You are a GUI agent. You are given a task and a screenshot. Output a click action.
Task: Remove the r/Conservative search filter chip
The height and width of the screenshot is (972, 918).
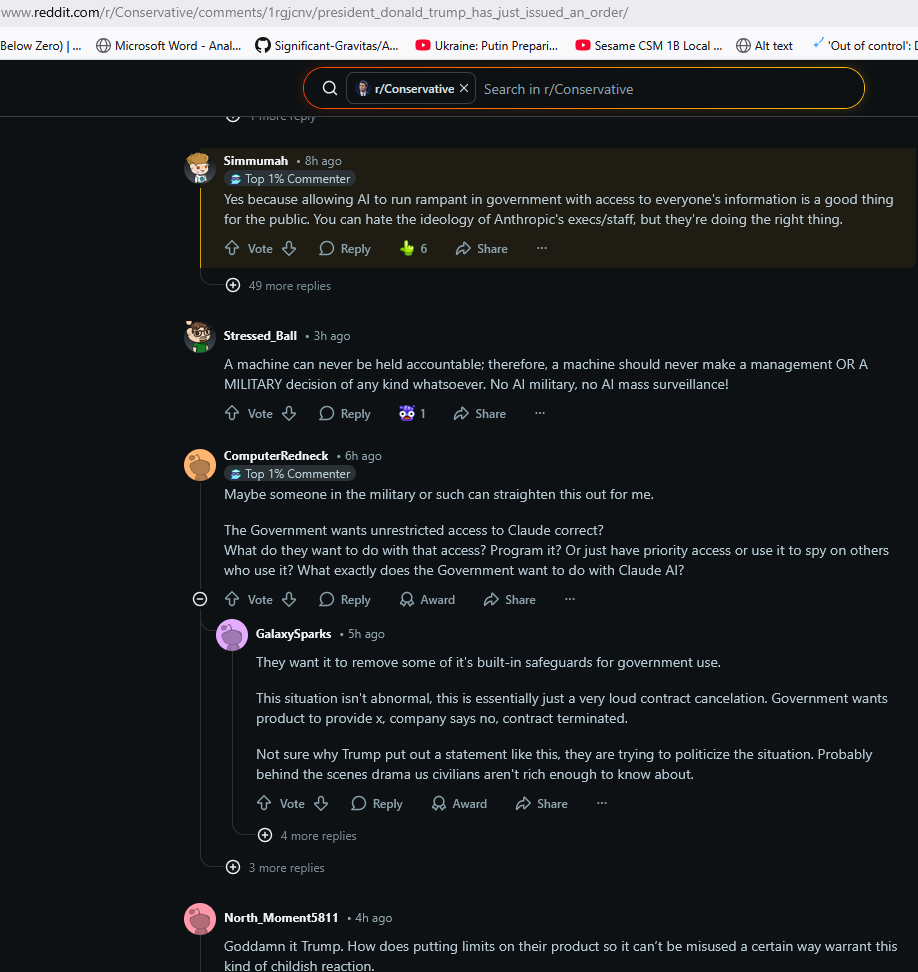(x=464, y=89)
